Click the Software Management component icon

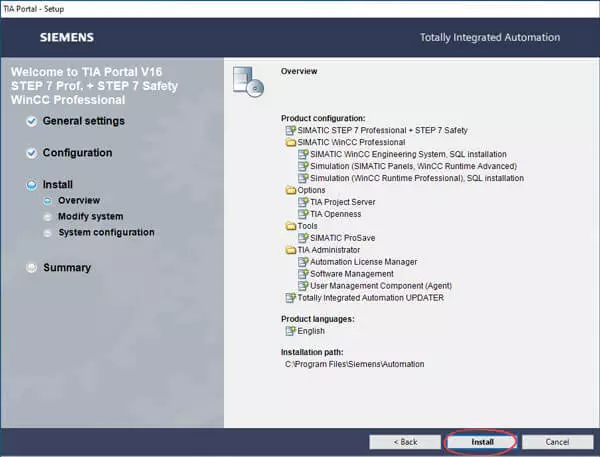[x=303, y=274]
